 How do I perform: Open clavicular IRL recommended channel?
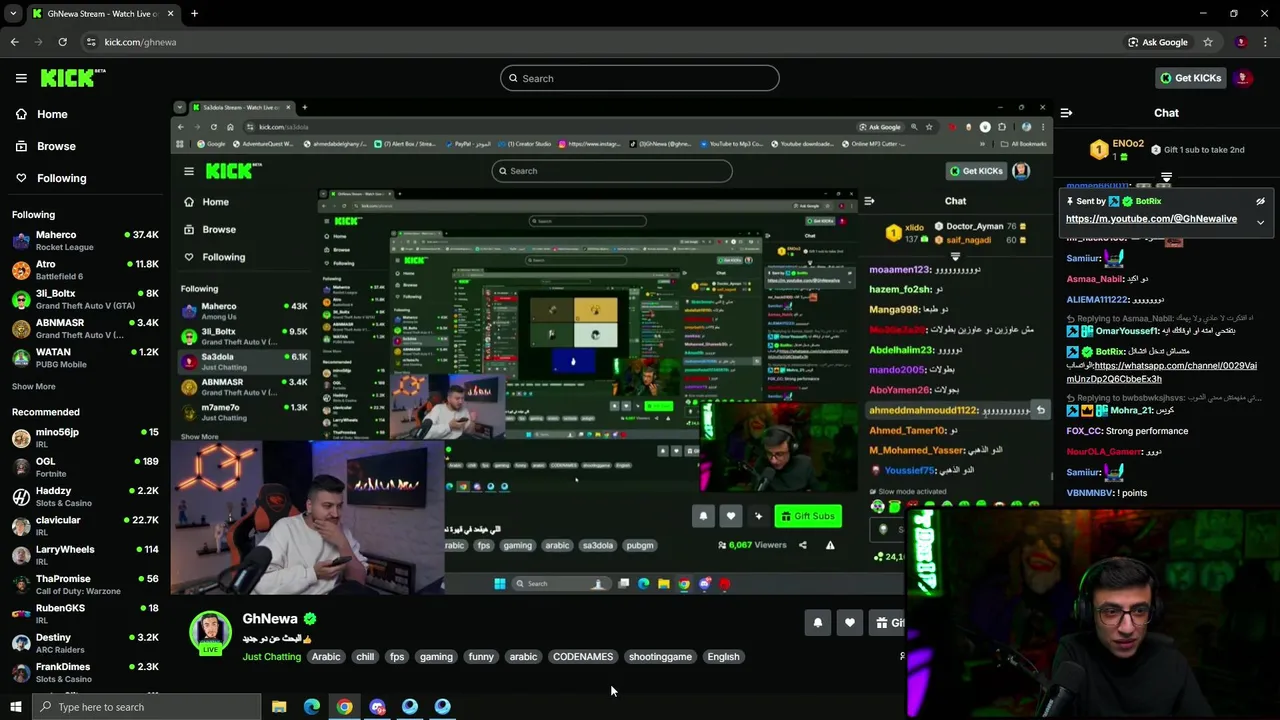(85, 526)
